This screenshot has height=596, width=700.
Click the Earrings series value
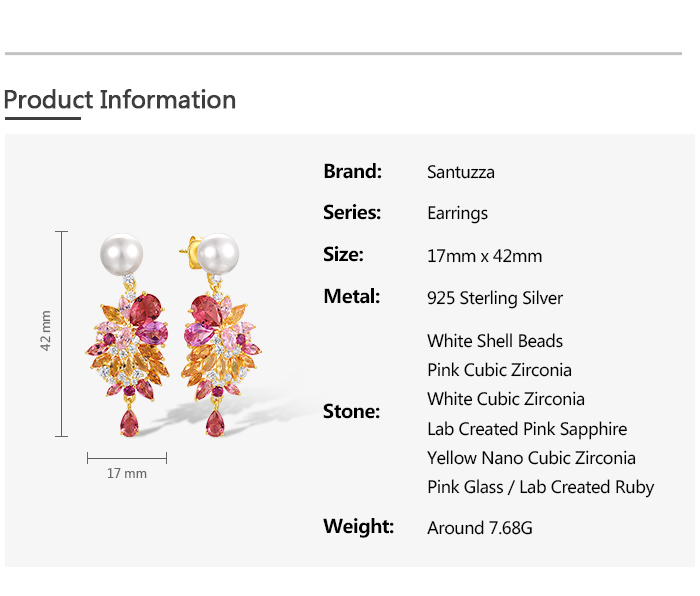[x=457, y=213]
